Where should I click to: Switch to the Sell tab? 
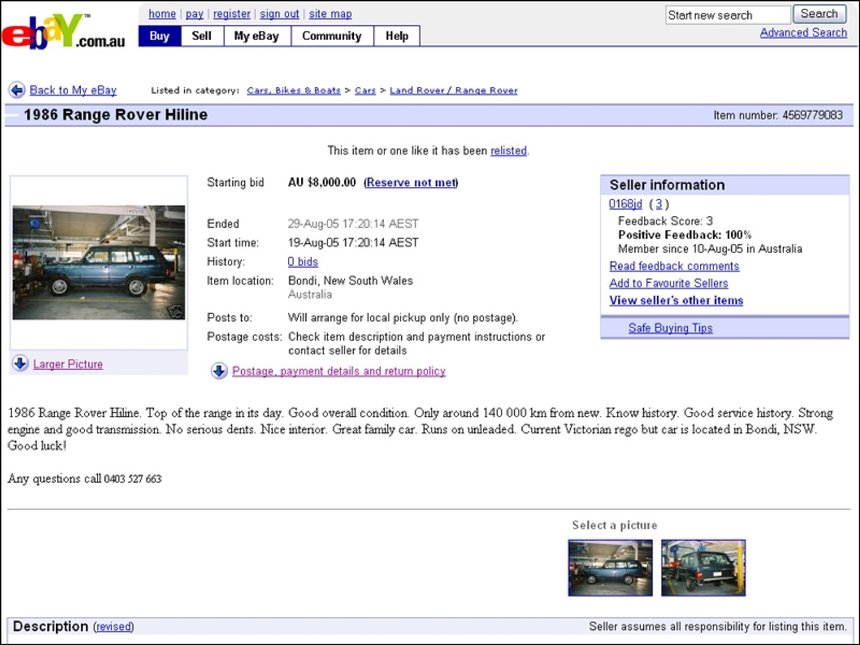[202, 36]
